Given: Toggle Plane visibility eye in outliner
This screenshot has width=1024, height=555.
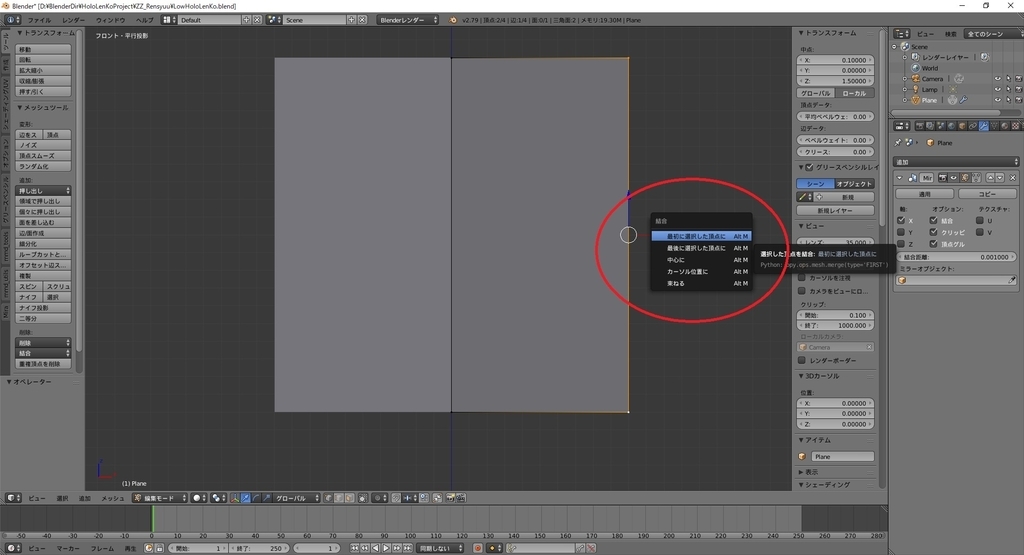Looking at the screenshot, I should (x=997, y=100).
